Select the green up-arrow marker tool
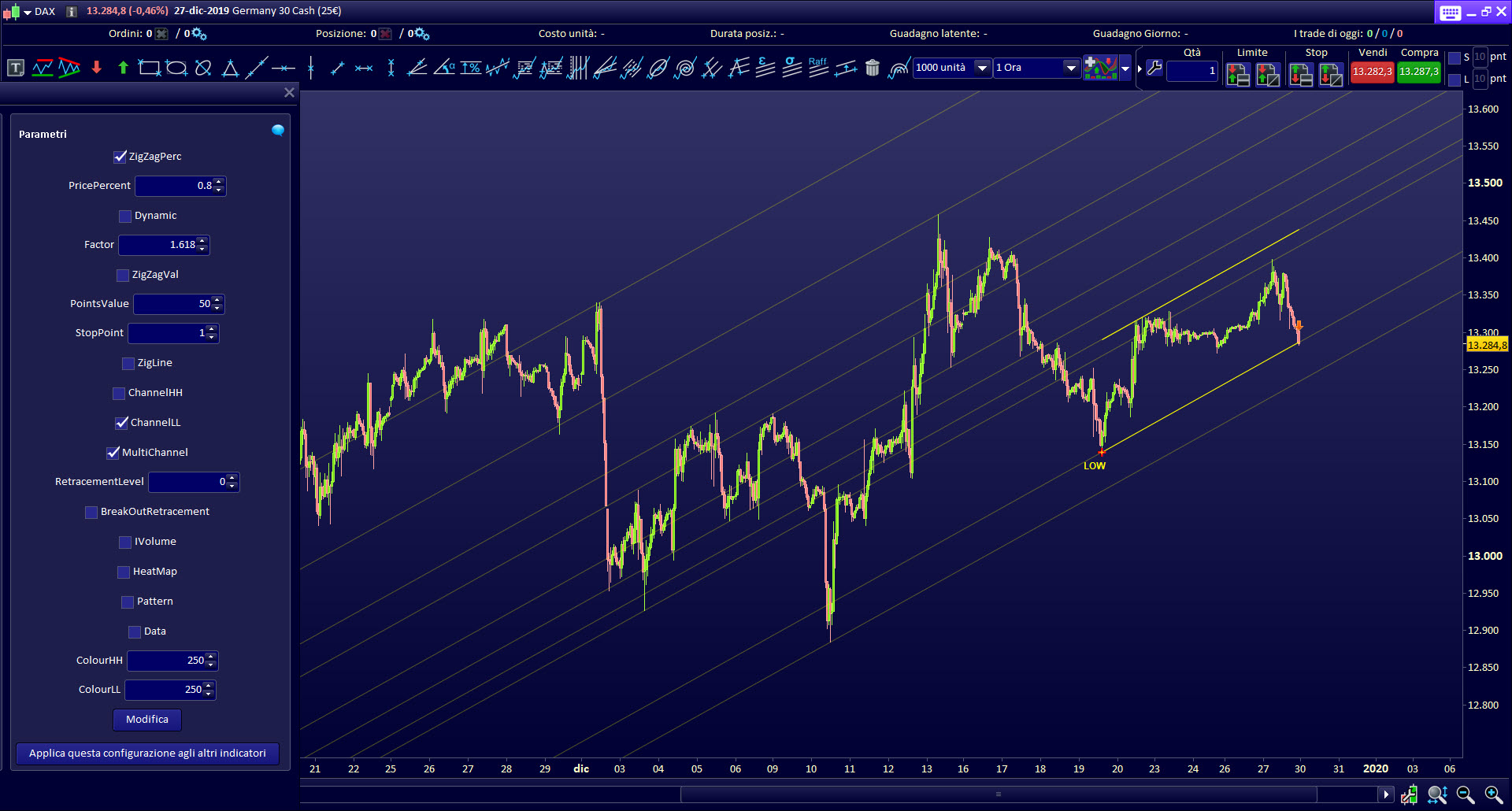The width and height of the screenshot is (1512, 811). coord(123,68)
